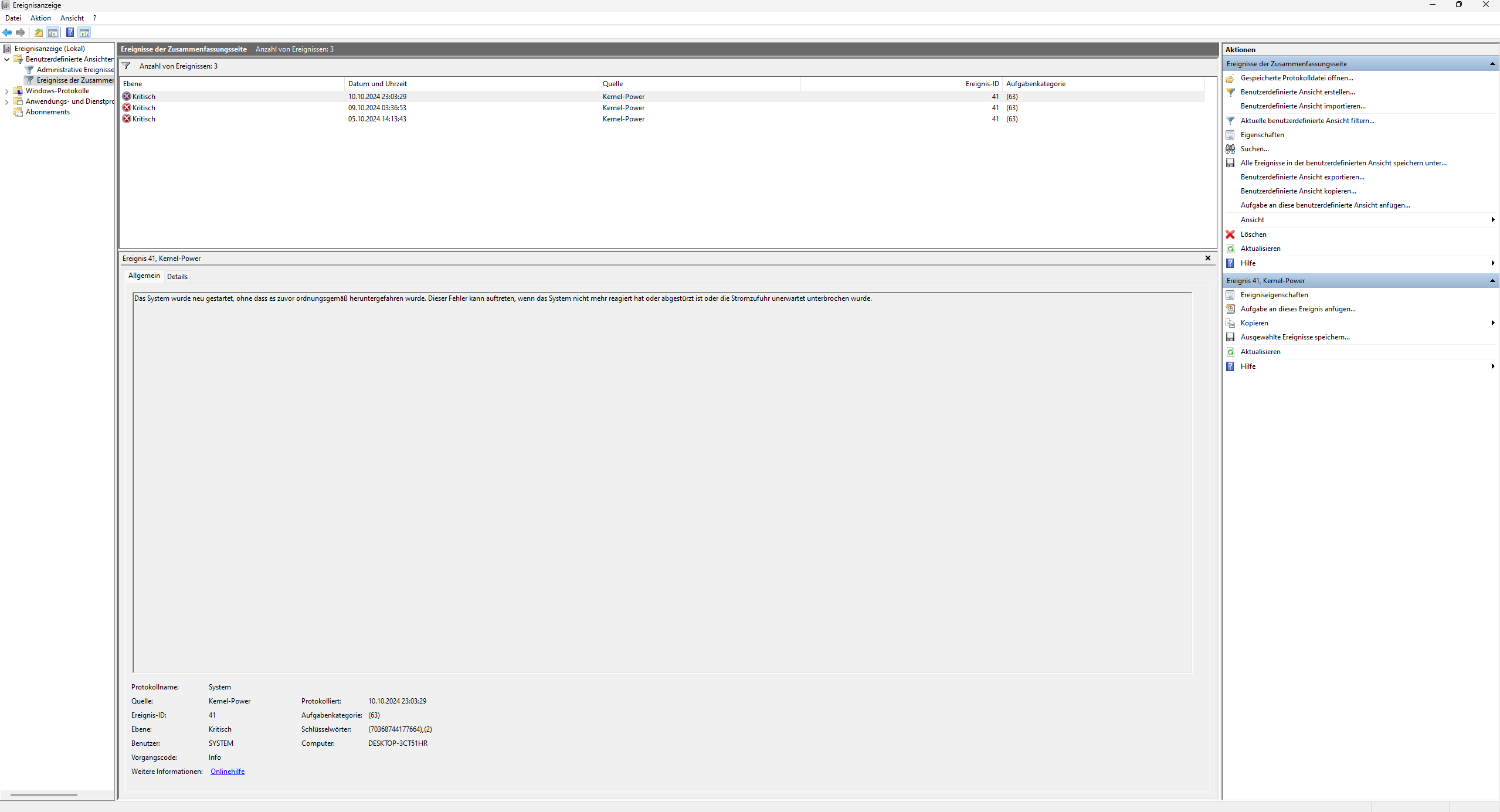Toggle the show/hide action pane toolbar icon
The width and height of the screenshot is (1500, 812).
(84, 33)
